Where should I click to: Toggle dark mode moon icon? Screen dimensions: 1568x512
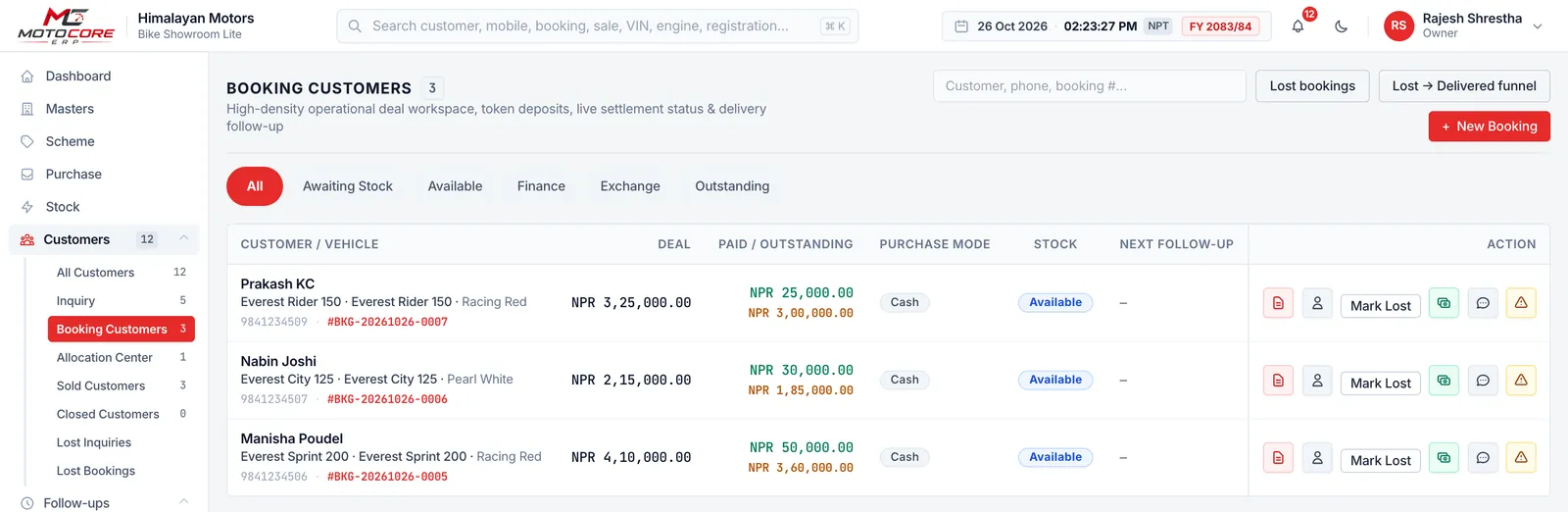(1341, 26)
